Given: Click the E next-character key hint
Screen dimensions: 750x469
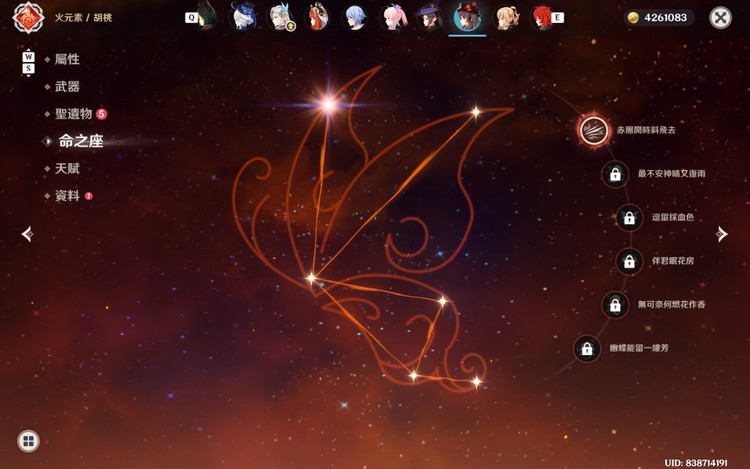Looking at the screenshot, I should click(x=557, y=18).
